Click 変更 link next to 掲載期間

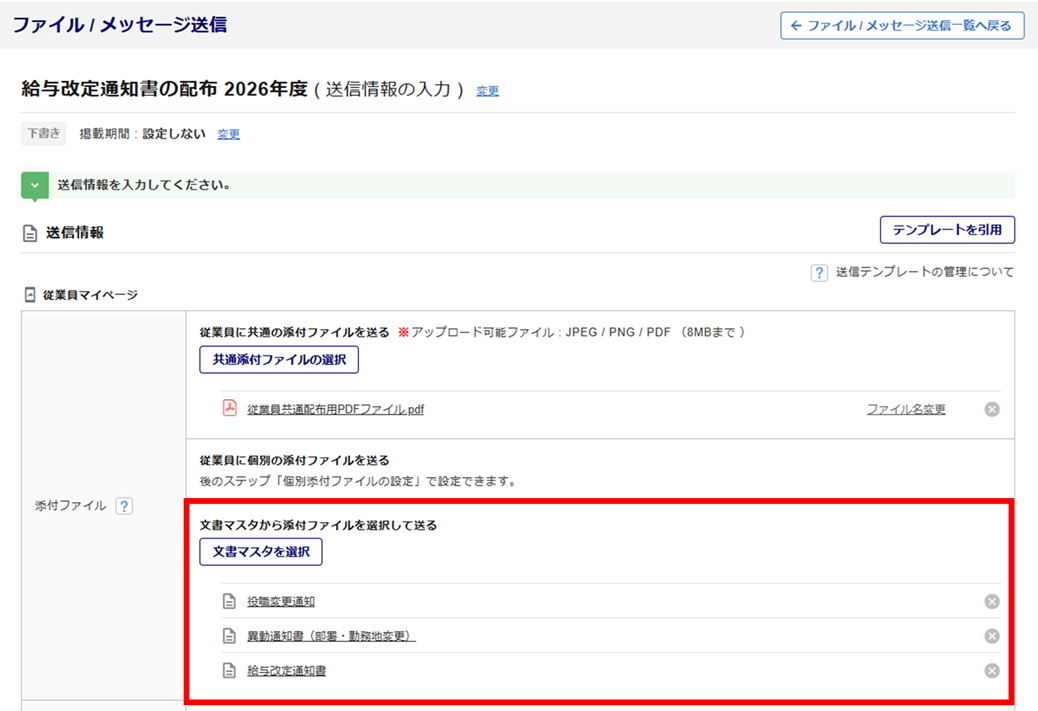[229, 134]
